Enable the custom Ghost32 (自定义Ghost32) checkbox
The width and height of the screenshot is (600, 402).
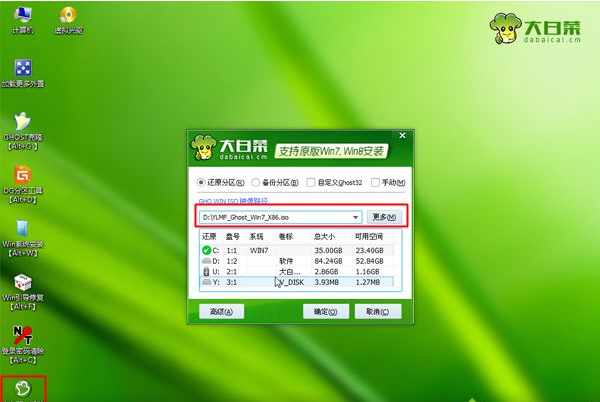point(311,182)
